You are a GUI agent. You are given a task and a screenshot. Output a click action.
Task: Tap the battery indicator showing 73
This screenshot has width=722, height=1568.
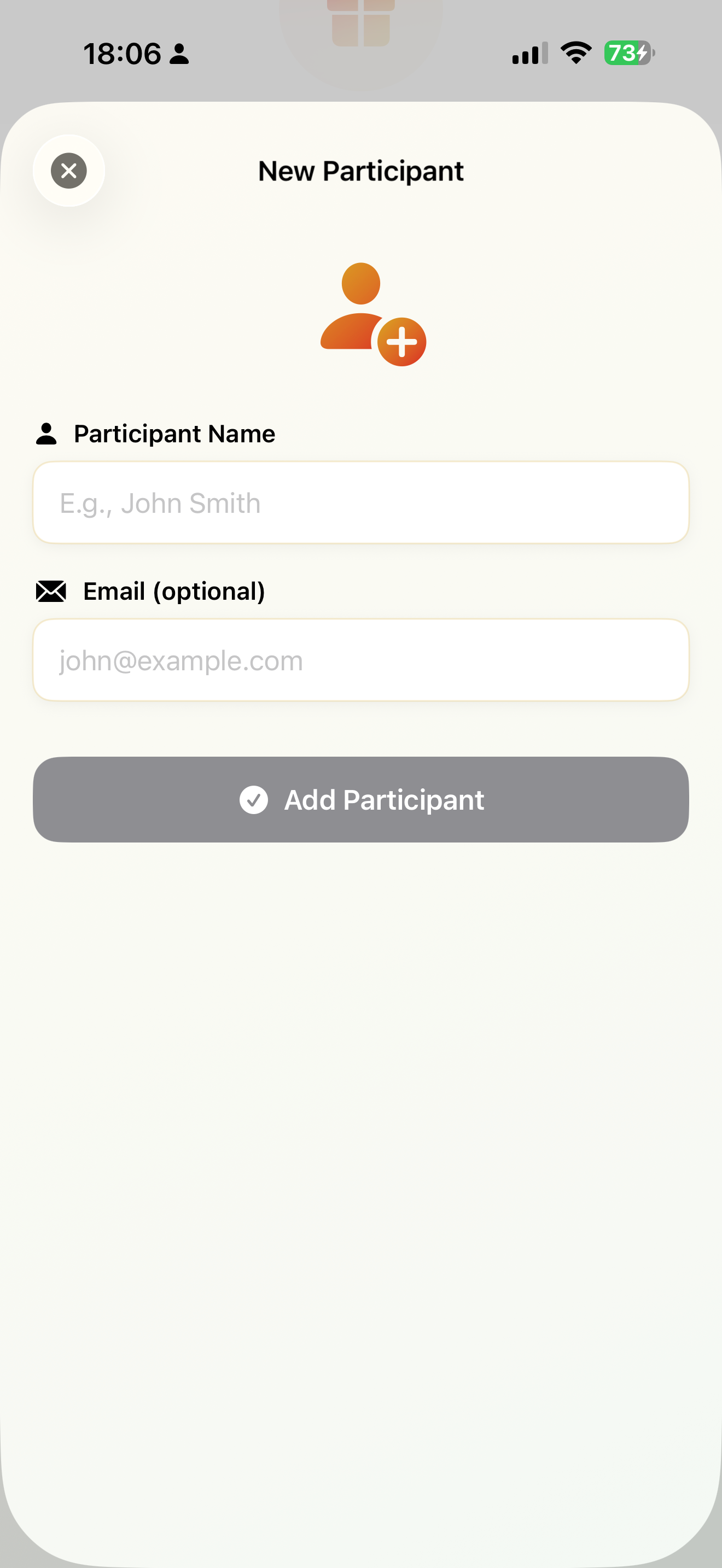tap(630, 53)
